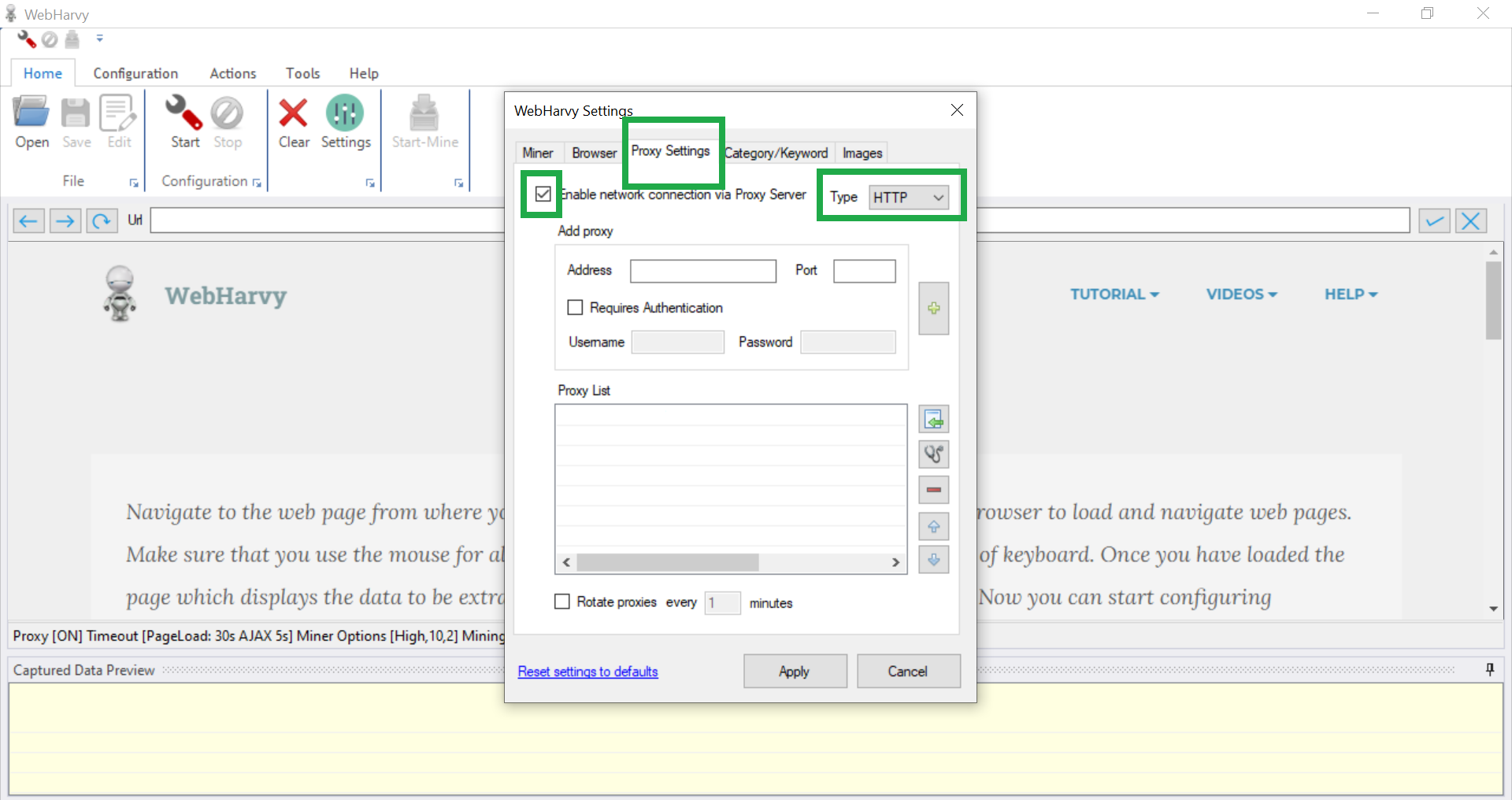1512x800 pixels.
Task: Move selected proxy down the list
Action: coord(933,559)
